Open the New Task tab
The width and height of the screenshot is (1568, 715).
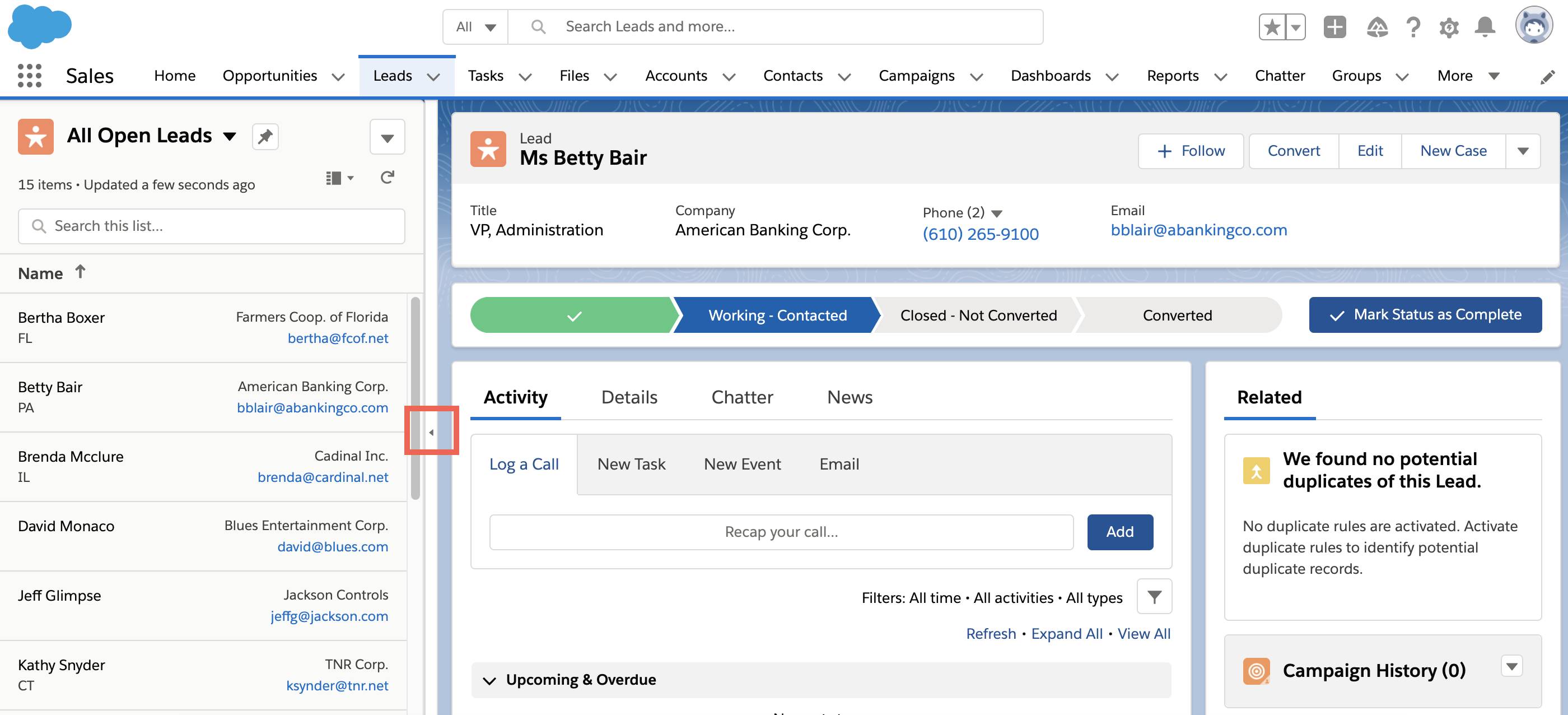[631, 465]
